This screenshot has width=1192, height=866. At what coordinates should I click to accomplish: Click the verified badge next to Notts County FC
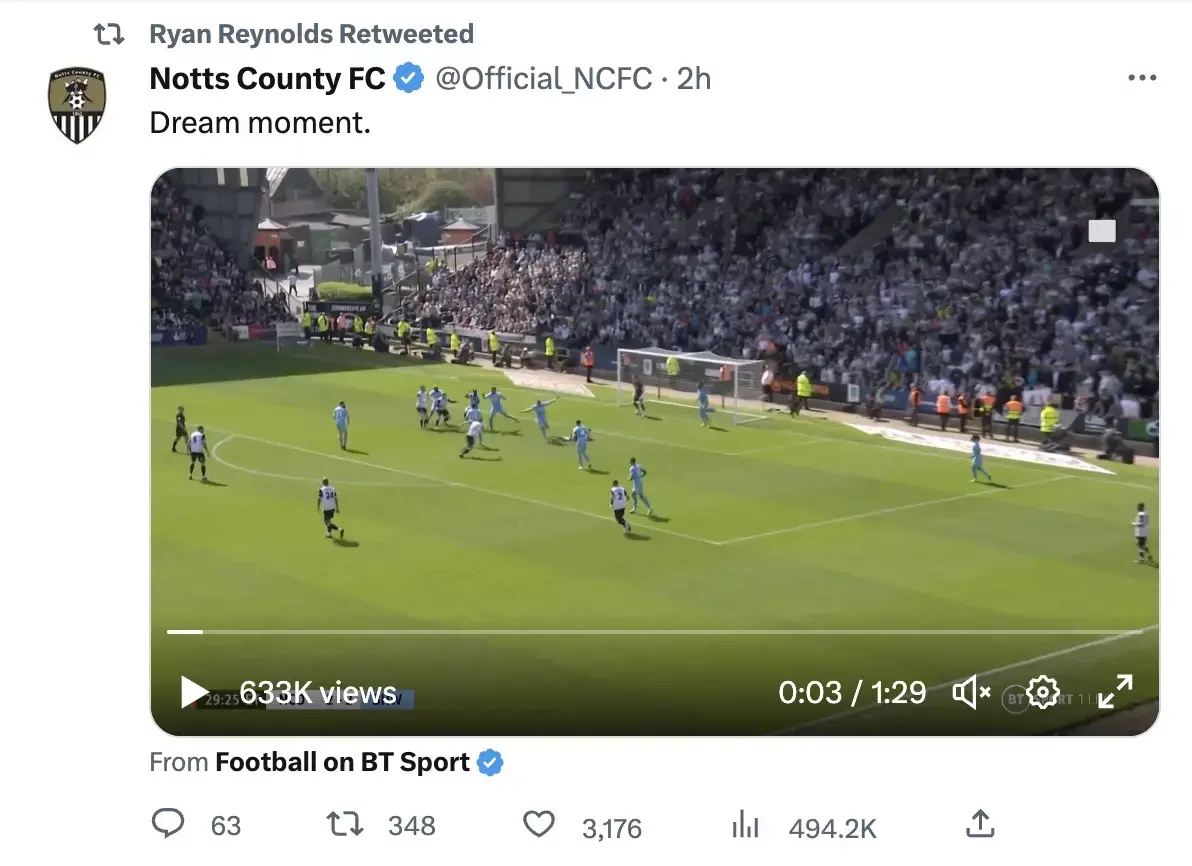point(407,78)
